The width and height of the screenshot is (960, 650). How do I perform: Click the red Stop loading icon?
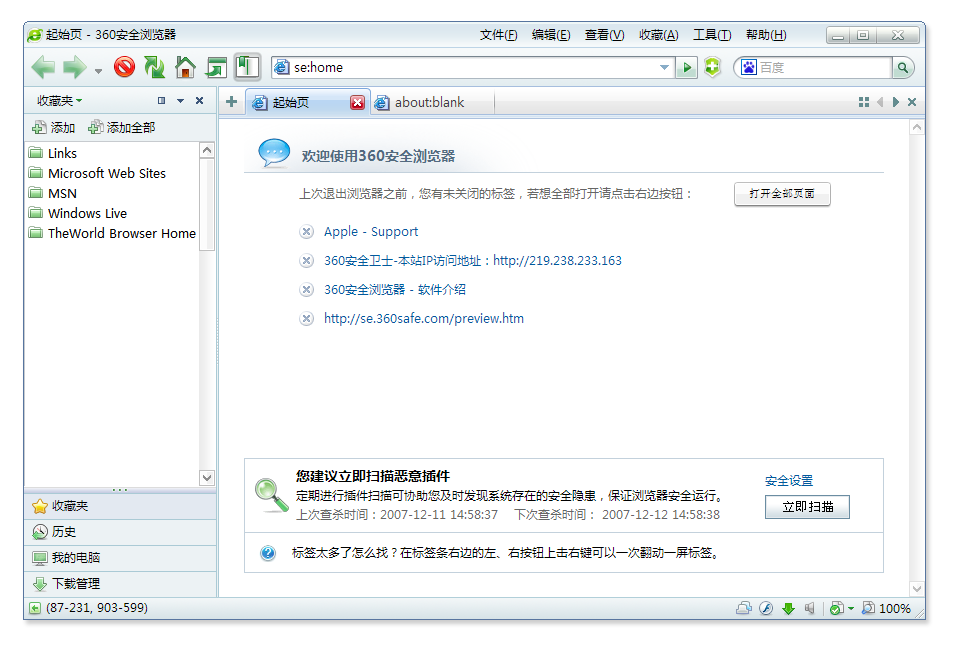pos(124,67)
